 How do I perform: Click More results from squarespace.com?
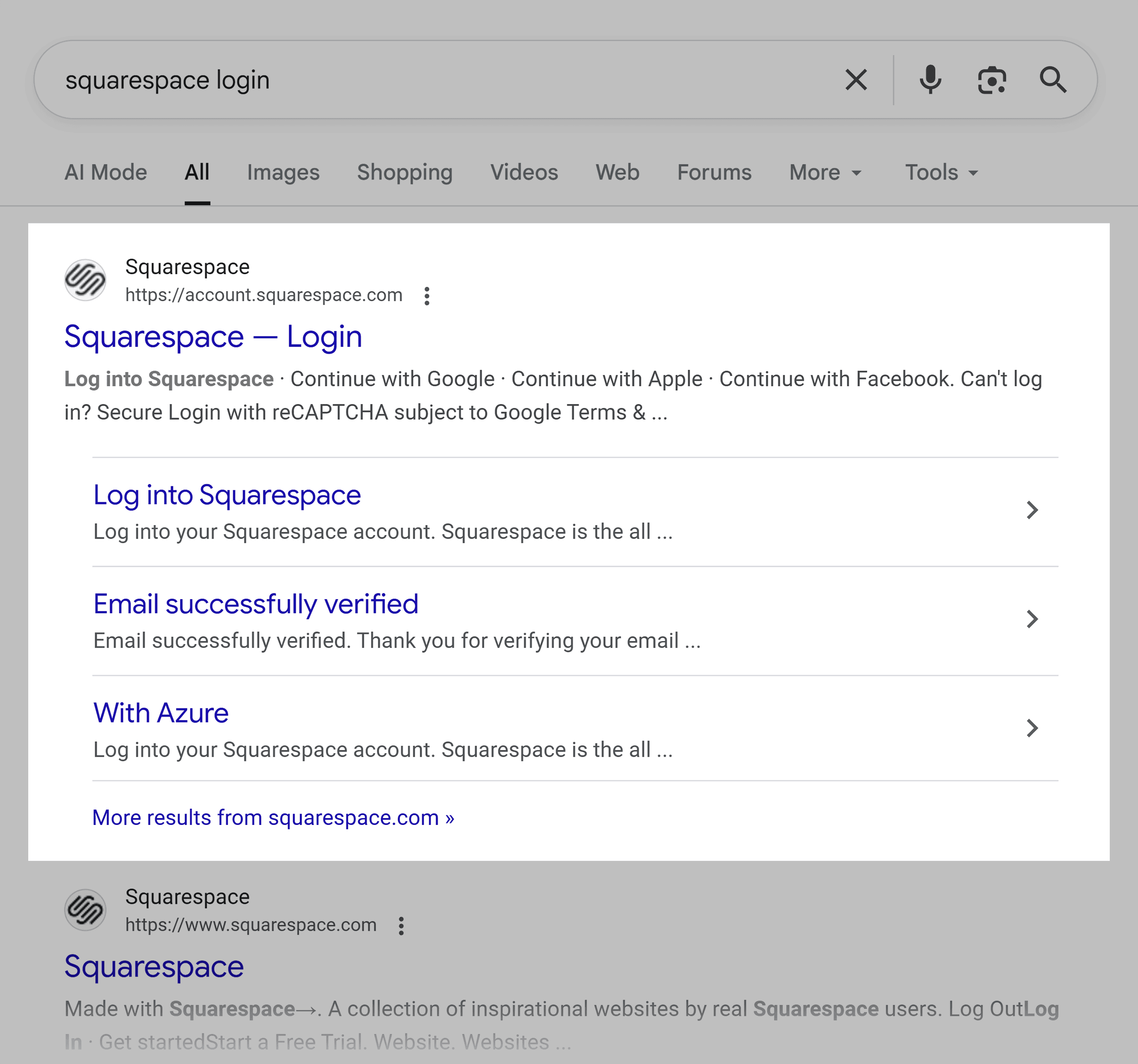pyautogui.click(x=273, y=817)
